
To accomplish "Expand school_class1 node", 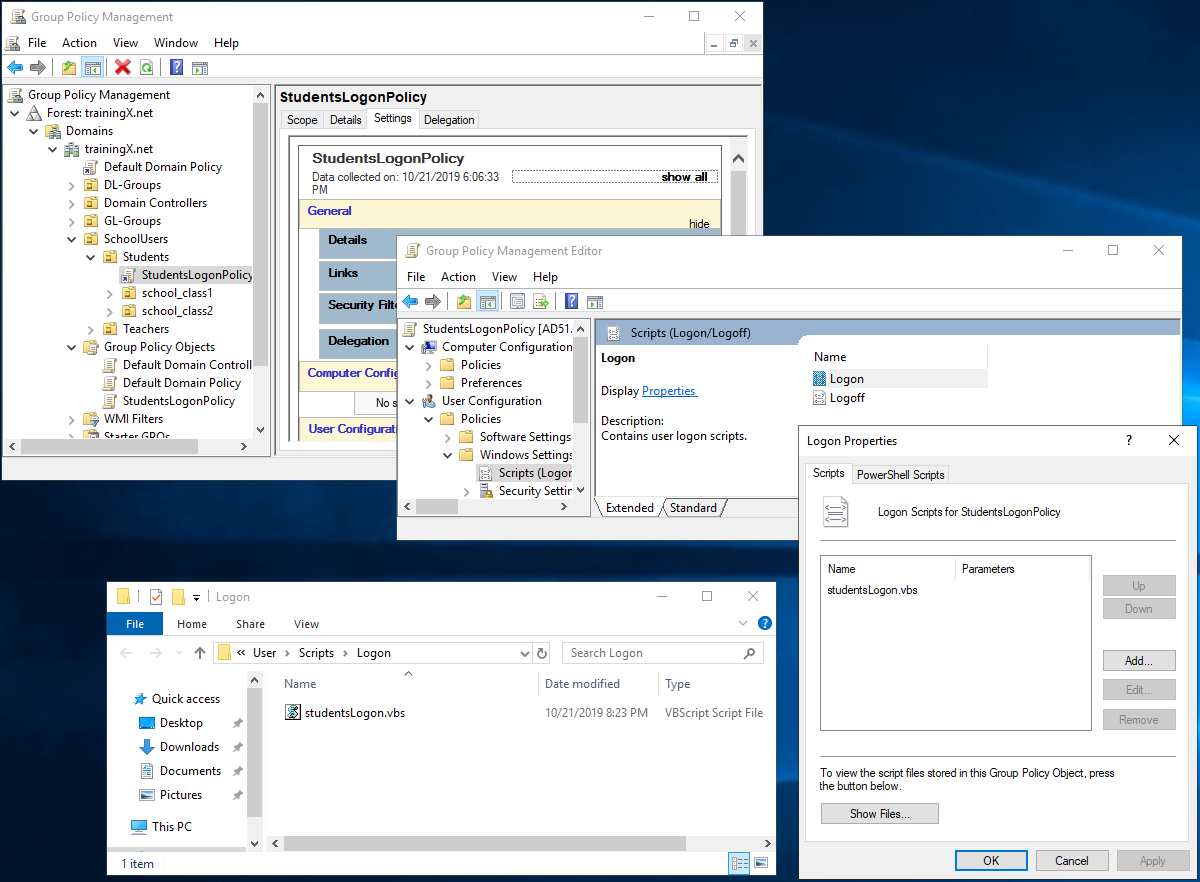I will click(x=110, y=293).
